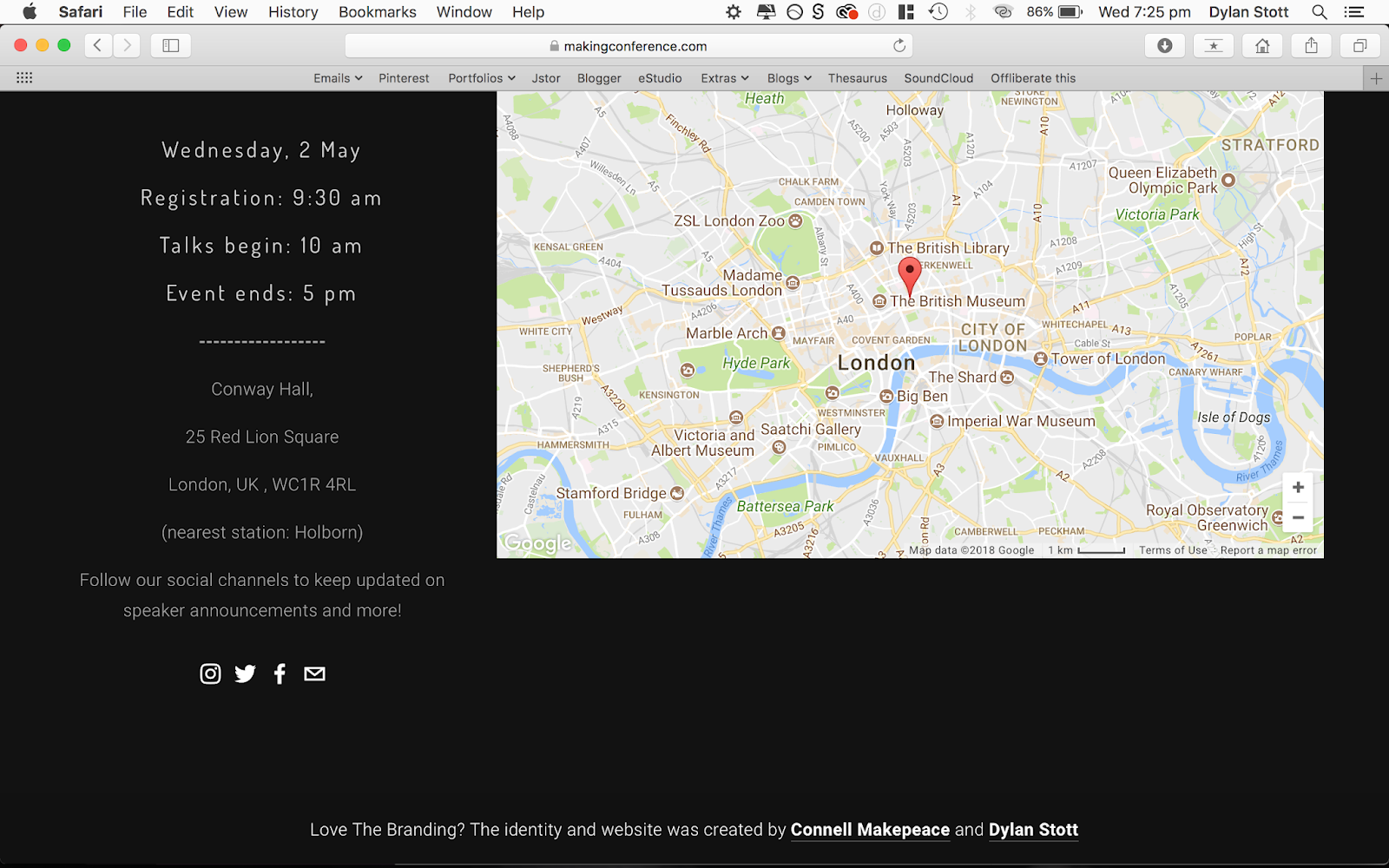1389x868 pixels.
Task: Open the File menu
Action: pos(135,12)
